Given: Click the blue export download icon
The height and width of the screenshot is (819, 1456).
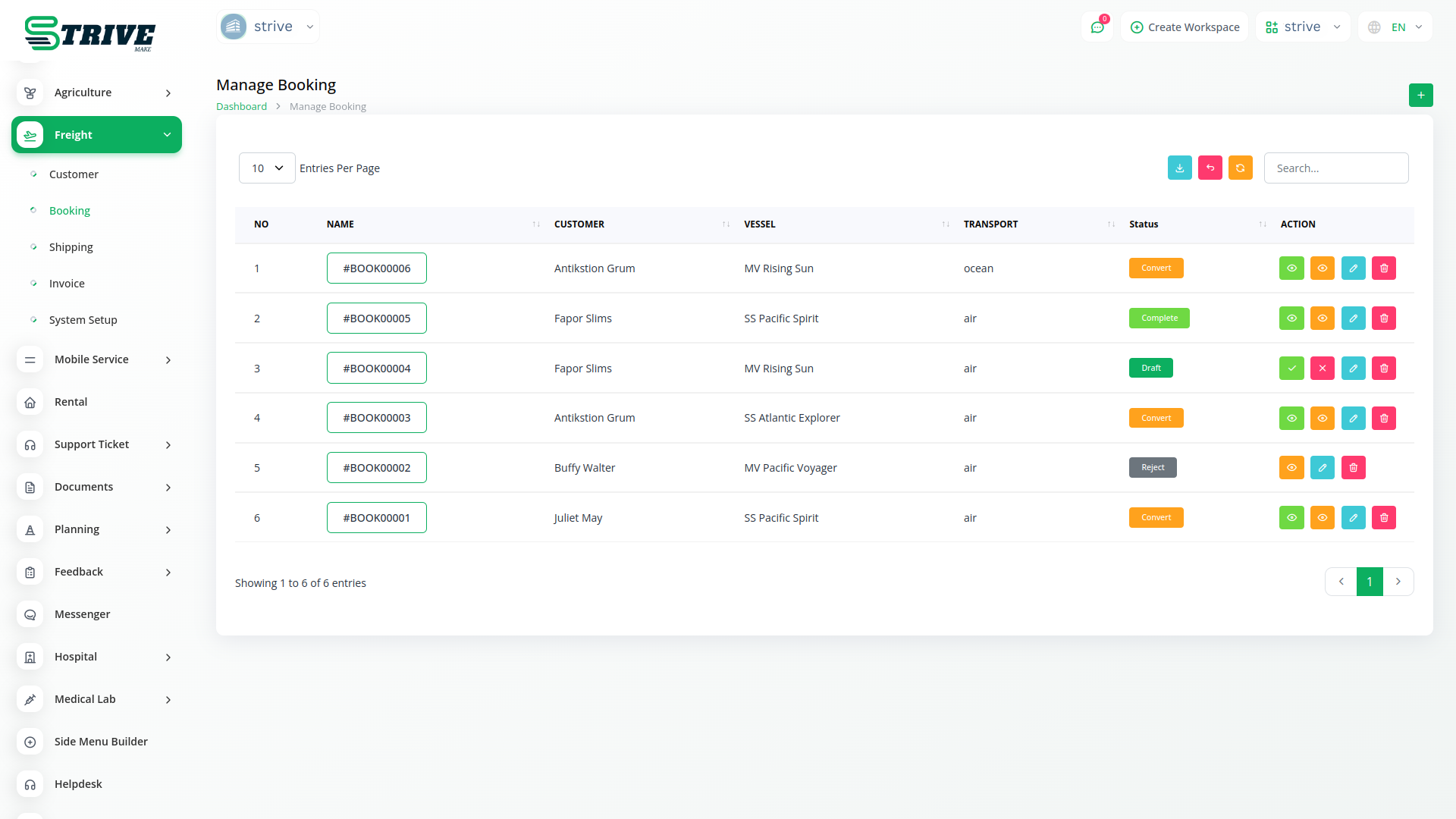Looking at the screenshot, I should 1179,168.
